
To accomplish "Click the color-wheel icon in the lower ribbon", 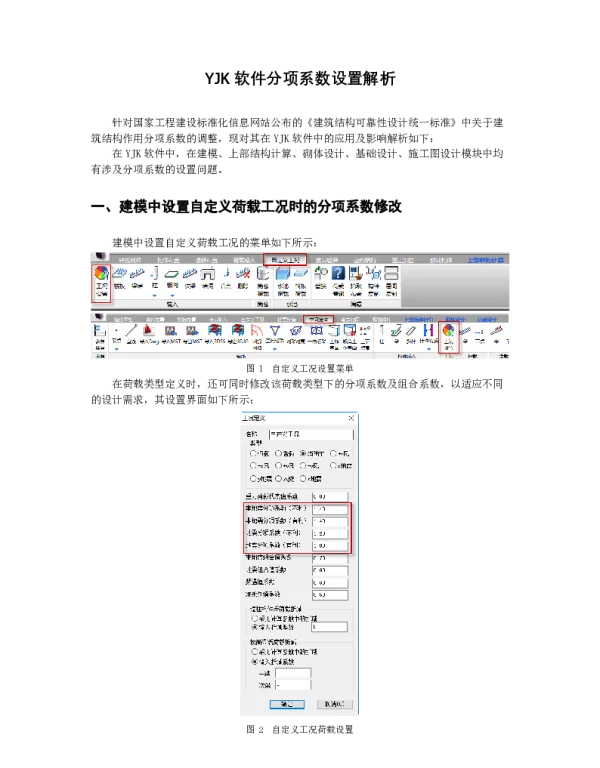I will (448, 331).
